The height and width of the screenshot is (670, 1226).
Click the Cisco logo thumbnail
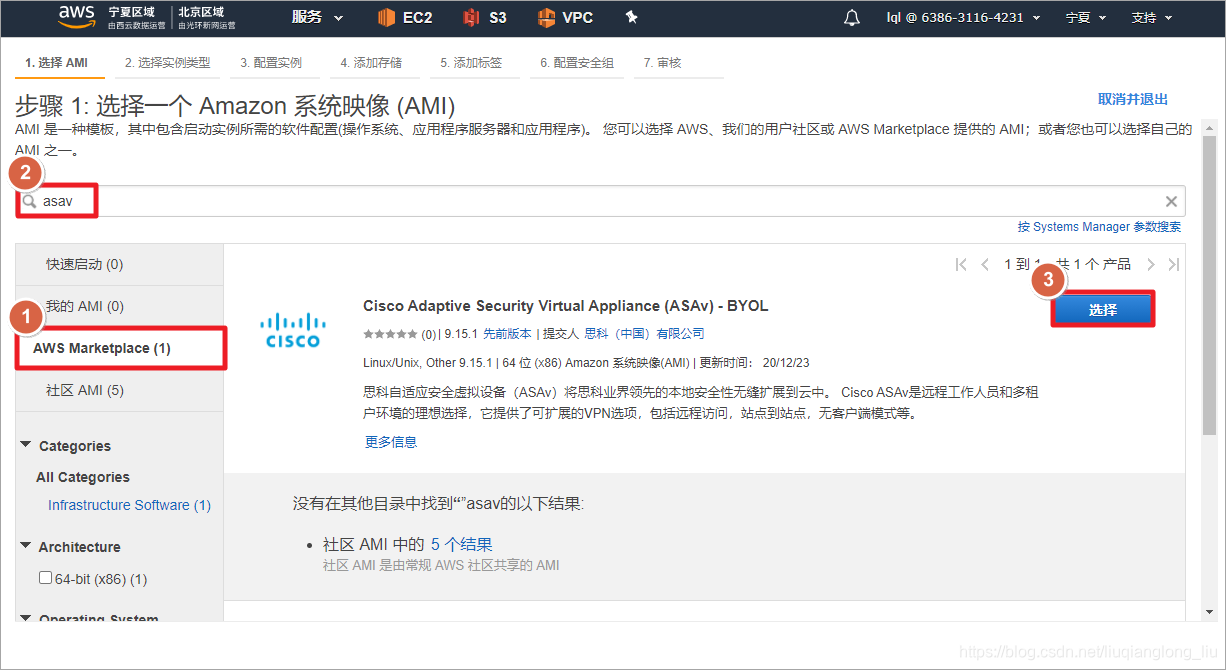tap(292, 330)
